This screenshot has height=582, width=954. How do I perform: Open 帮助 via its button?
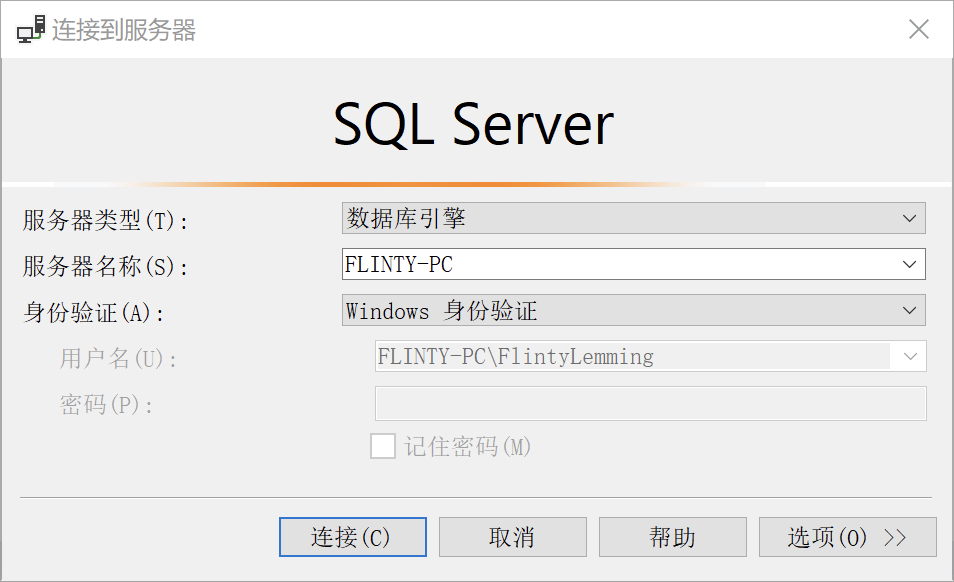672,537
